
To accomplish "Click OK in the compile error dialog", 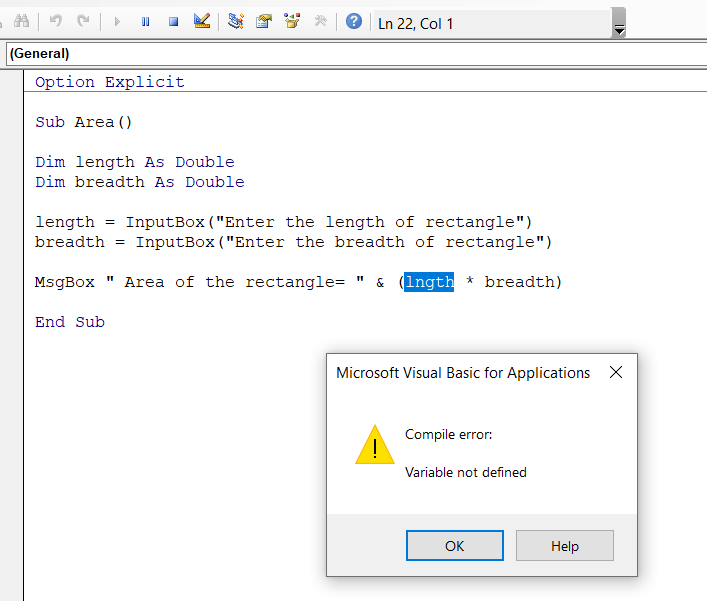I will (454, 546).
